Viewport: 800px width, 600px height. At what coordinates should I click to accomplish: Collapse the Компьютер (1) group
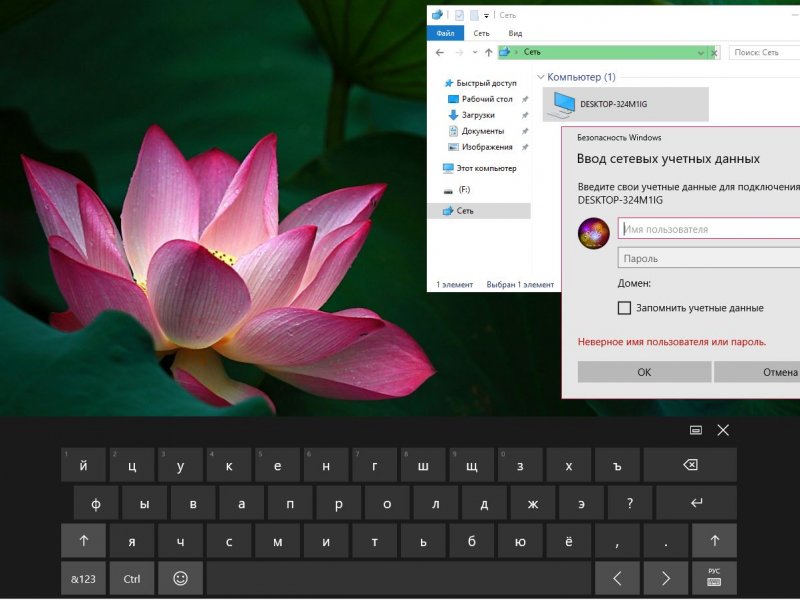pyautogui.click(x=541, y=77)
